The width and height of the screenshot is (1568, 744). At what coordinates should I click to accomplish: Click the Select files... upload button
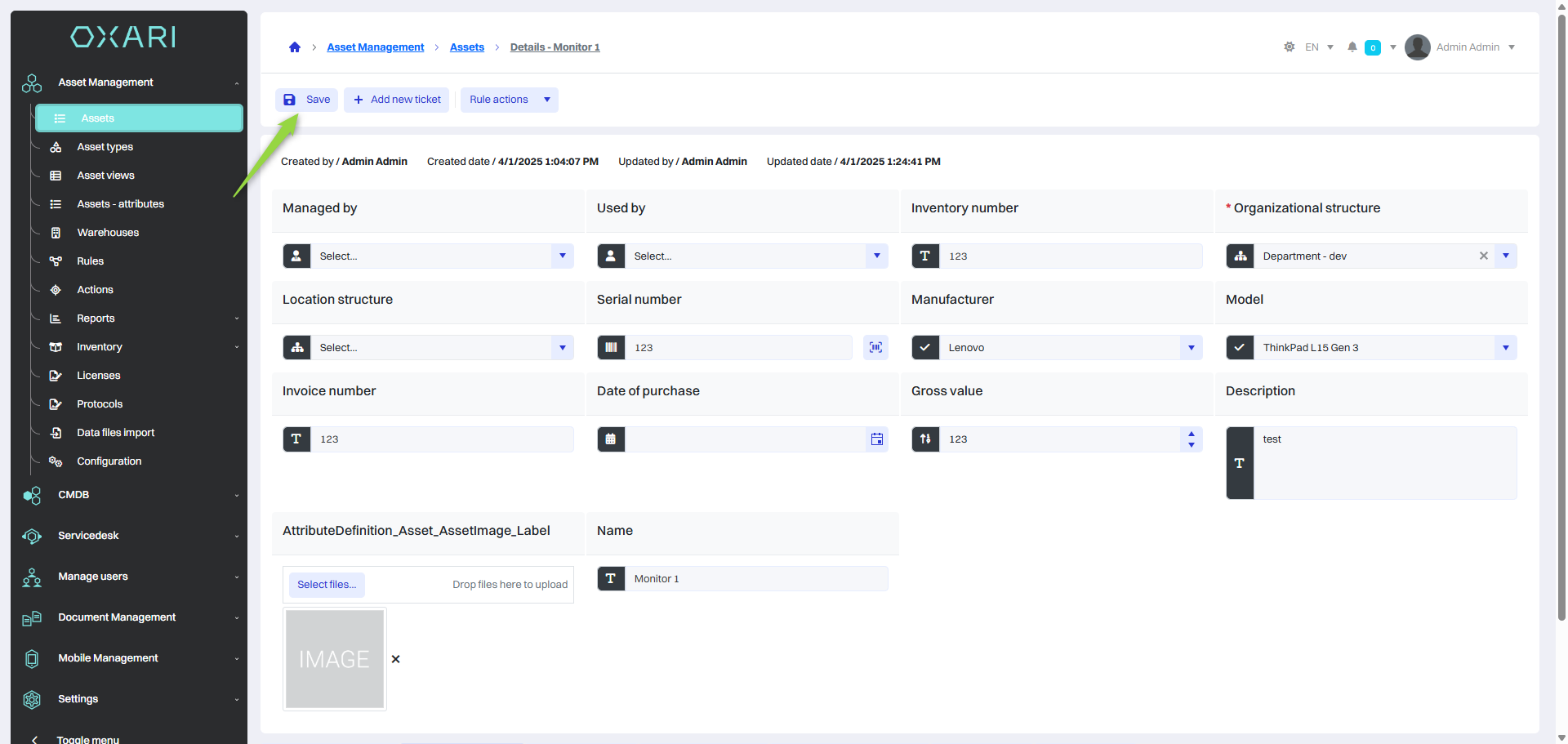tap(327, 585)
